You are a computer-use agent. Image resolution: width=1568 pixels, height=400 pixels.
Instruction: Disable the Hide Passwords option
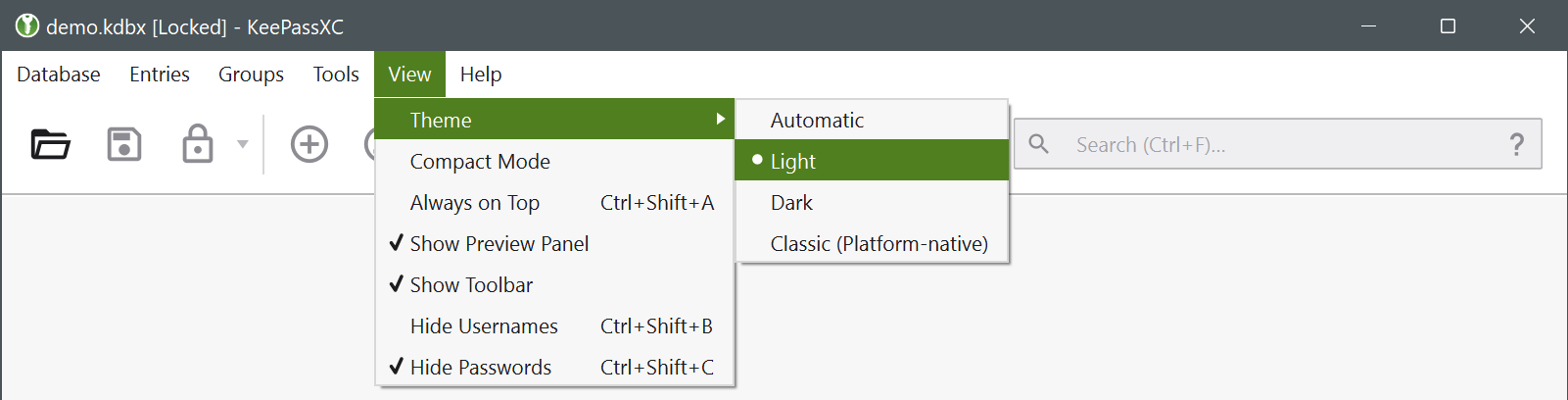pos(480,368)
